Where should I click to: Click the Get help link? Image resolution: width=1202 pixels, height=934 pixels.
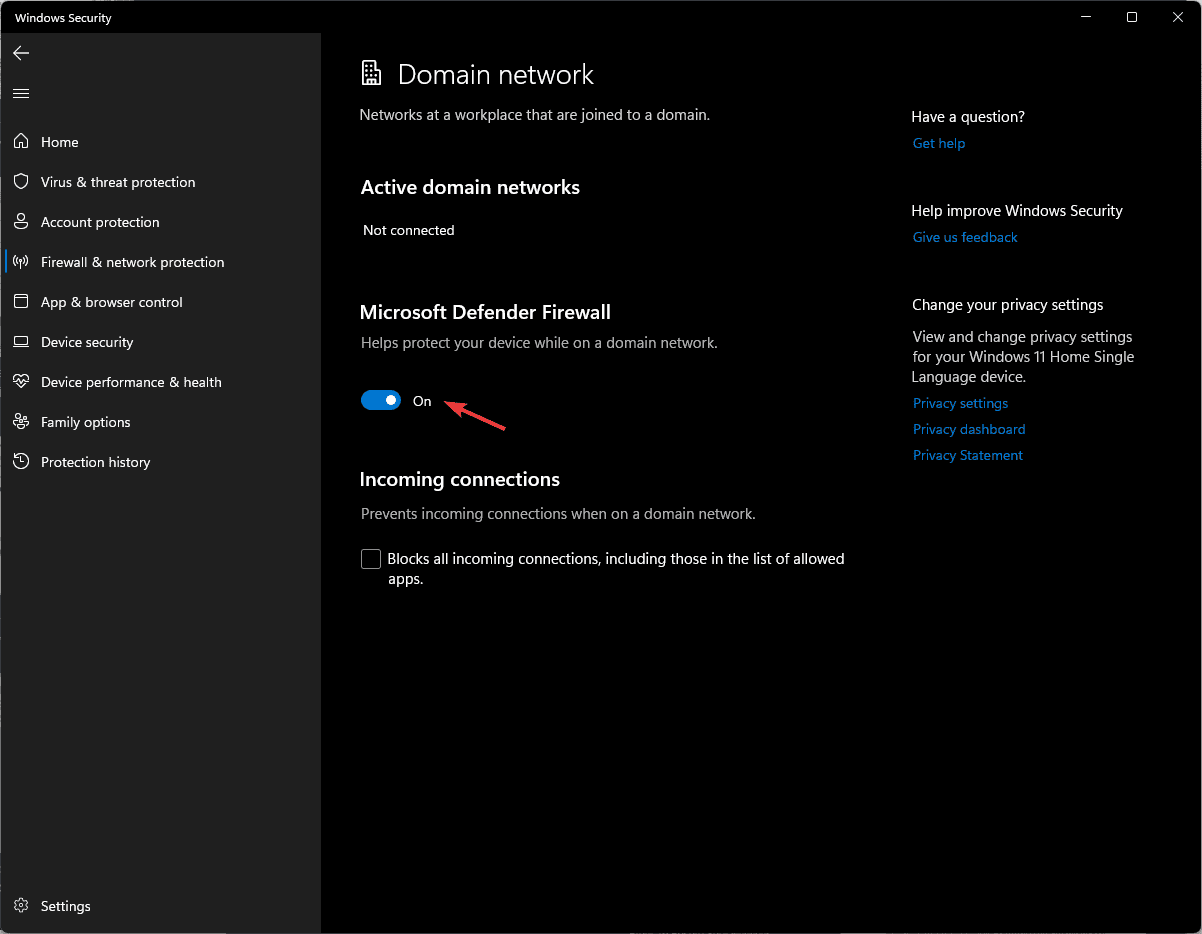point(939,143)
